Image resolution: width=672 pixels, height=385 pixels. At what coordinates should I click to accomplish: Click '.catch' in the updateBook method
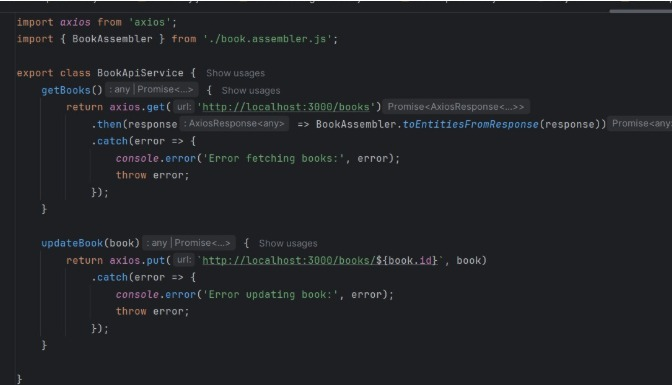coord(109,277)
